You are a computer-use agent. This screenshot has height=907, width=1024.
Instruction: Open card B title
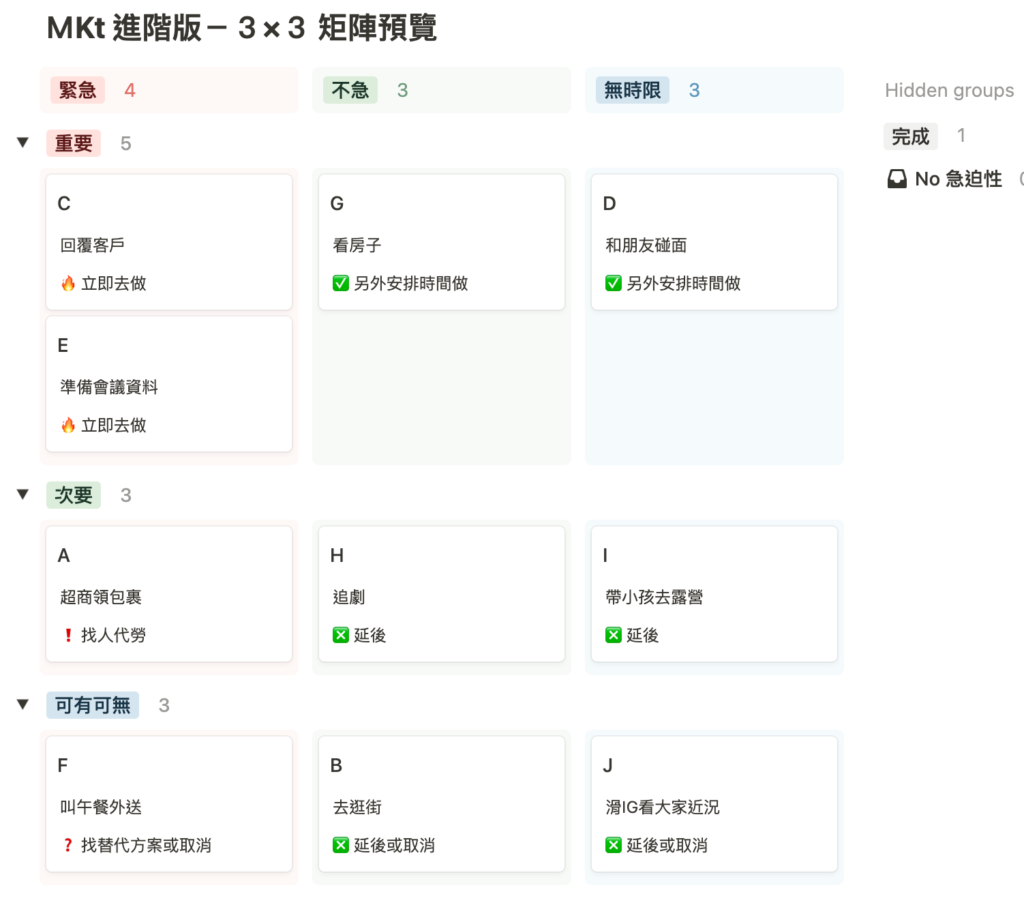point(336,765)
